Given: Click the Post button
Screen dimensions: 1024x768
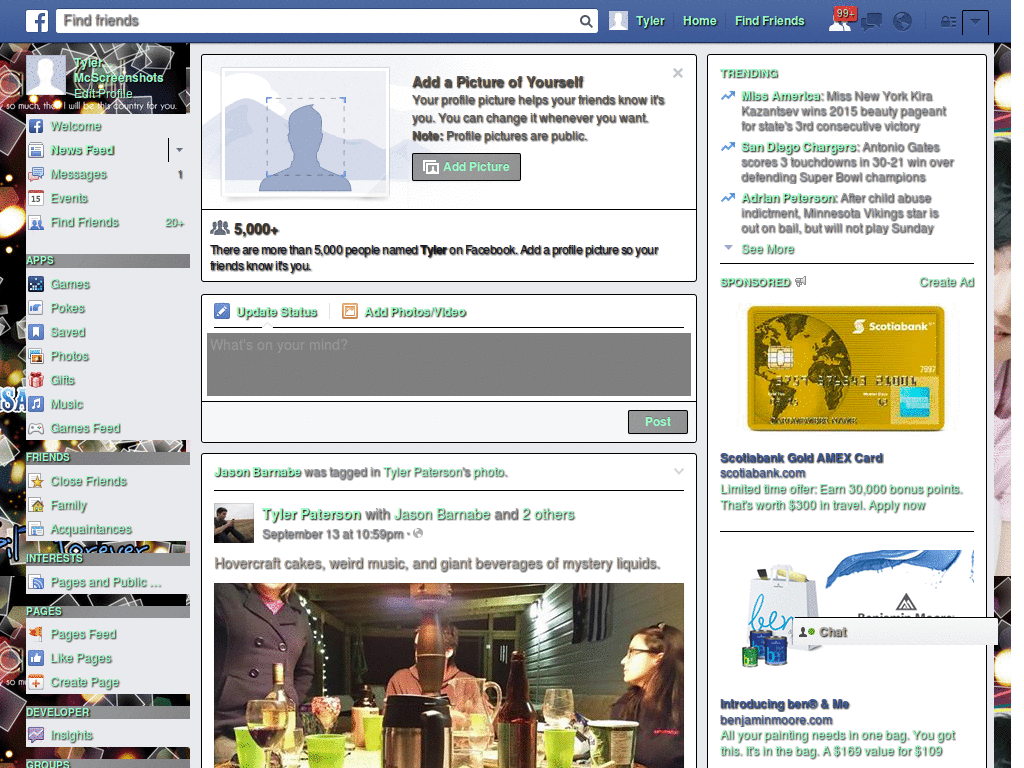Looking at the screenshot, I should [x=658, y=422].
